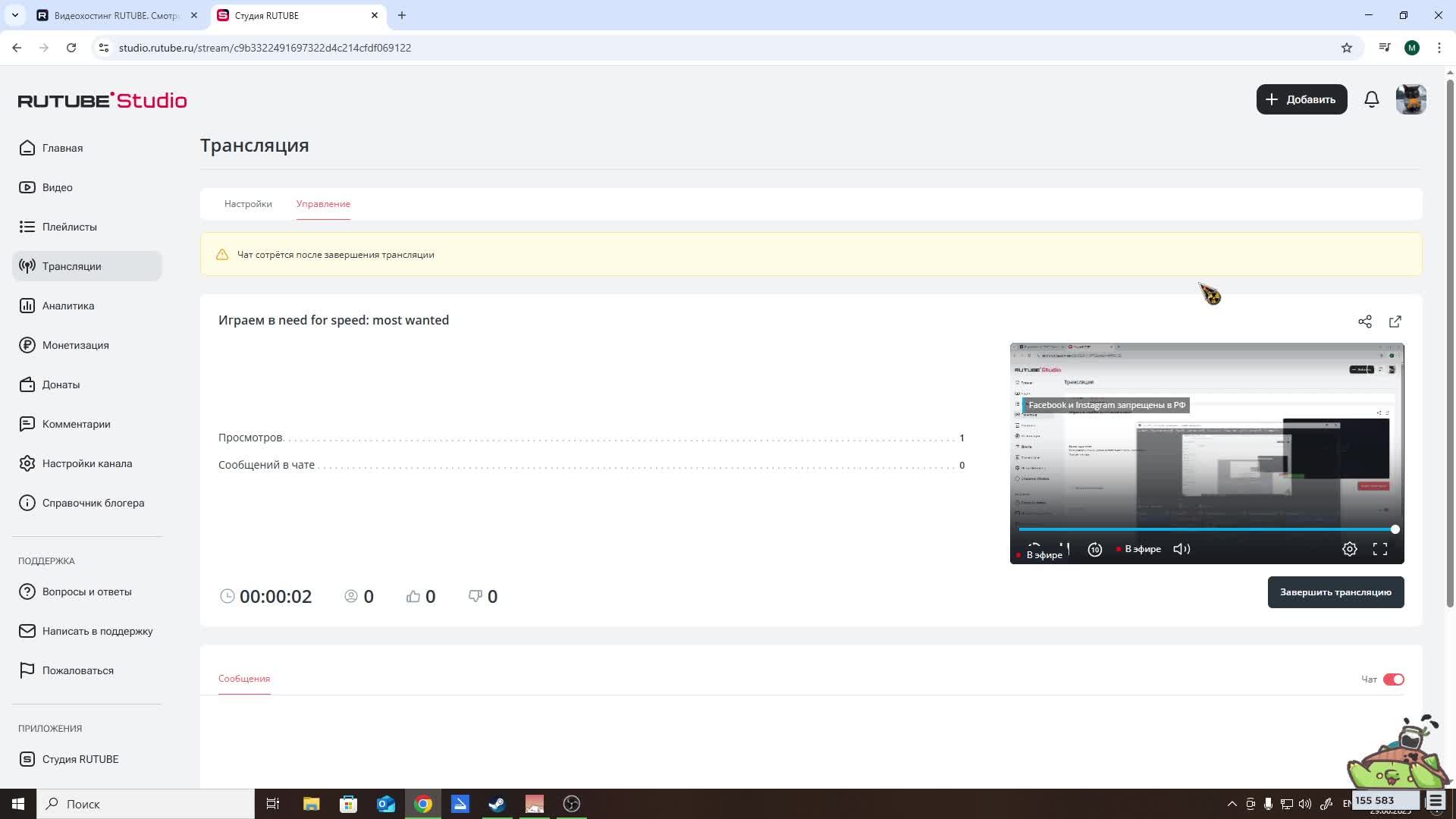Click the RUTUBE Studio logo
Image resolution: width=1456 pixels, height=819 pixels.
click(x=102, y=100)
